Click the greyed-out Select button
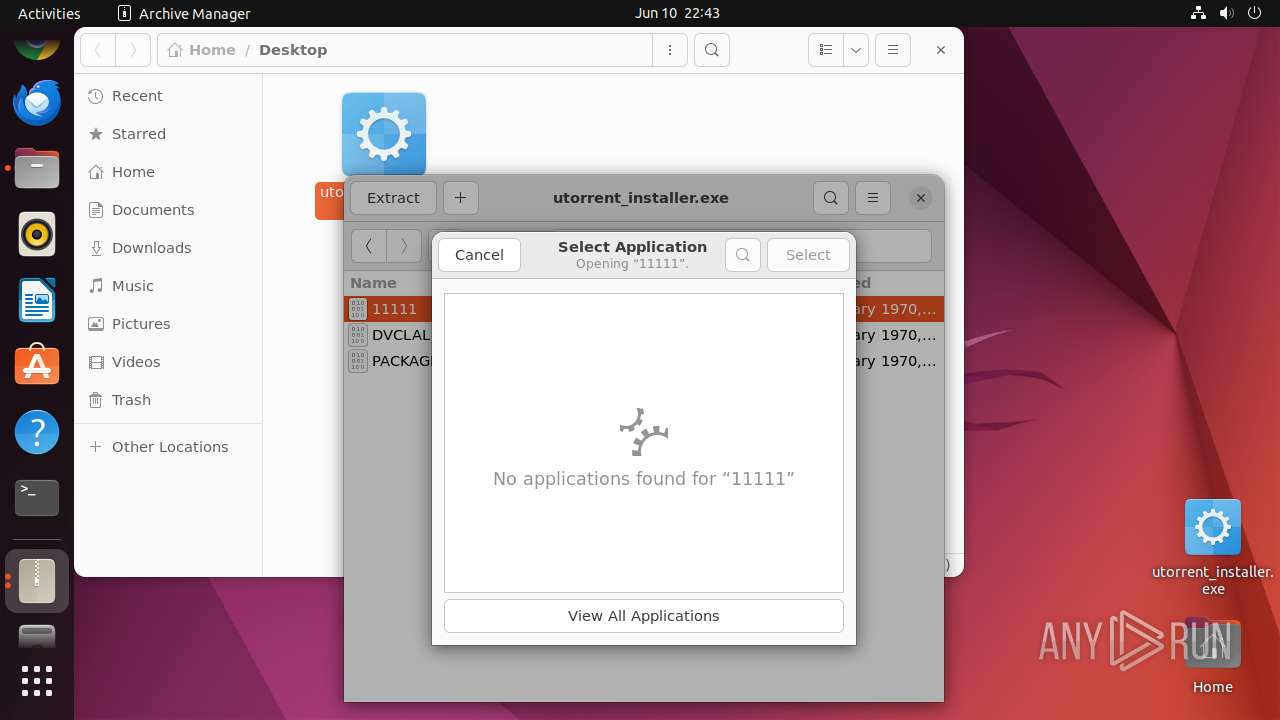 (x=808, y=255)
